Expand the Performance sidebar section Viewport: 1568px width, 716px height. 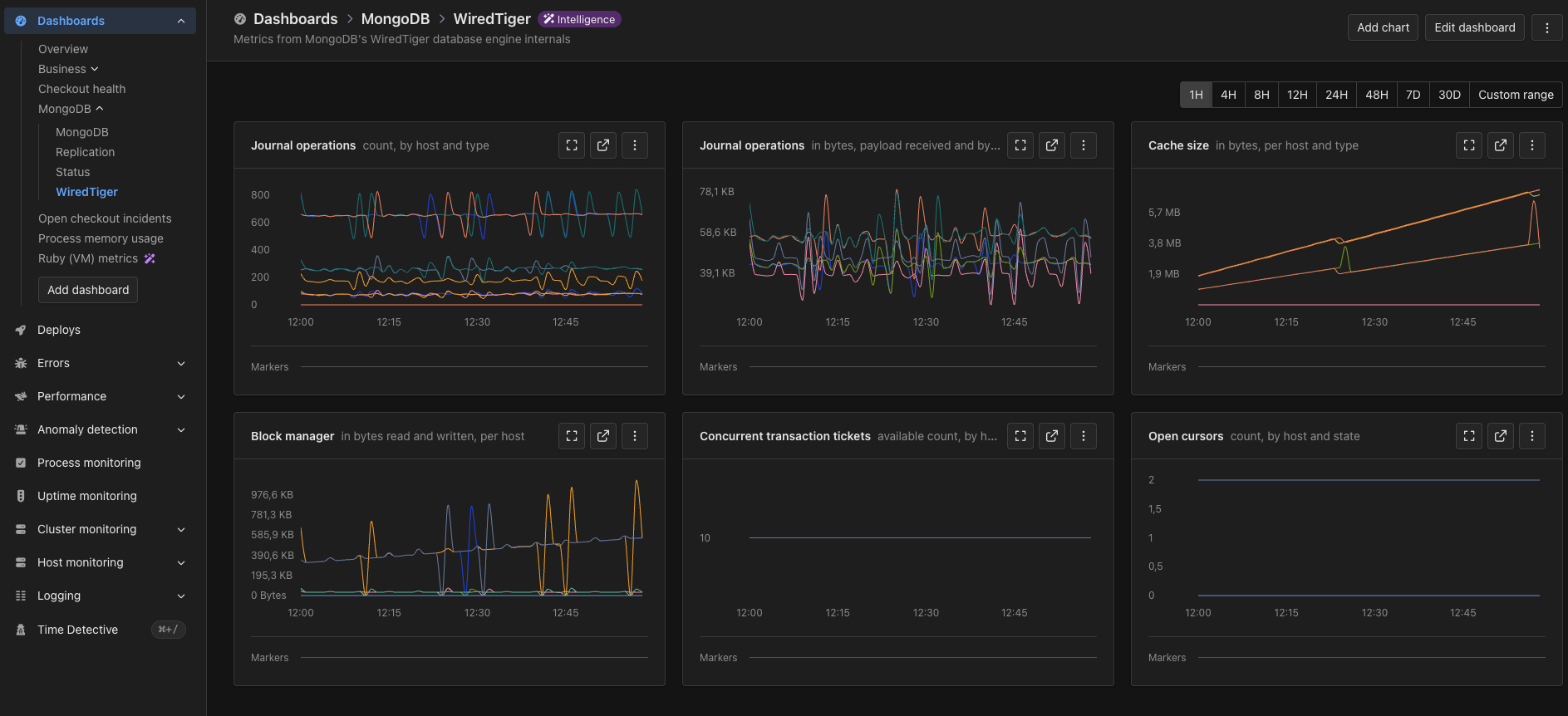coord(181,396)
